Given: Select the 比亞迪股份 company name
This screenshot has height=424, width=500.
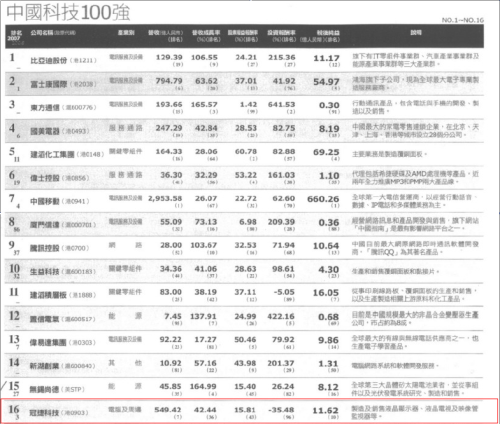Looking at the screenshot, I should click(x=49, y=60).
